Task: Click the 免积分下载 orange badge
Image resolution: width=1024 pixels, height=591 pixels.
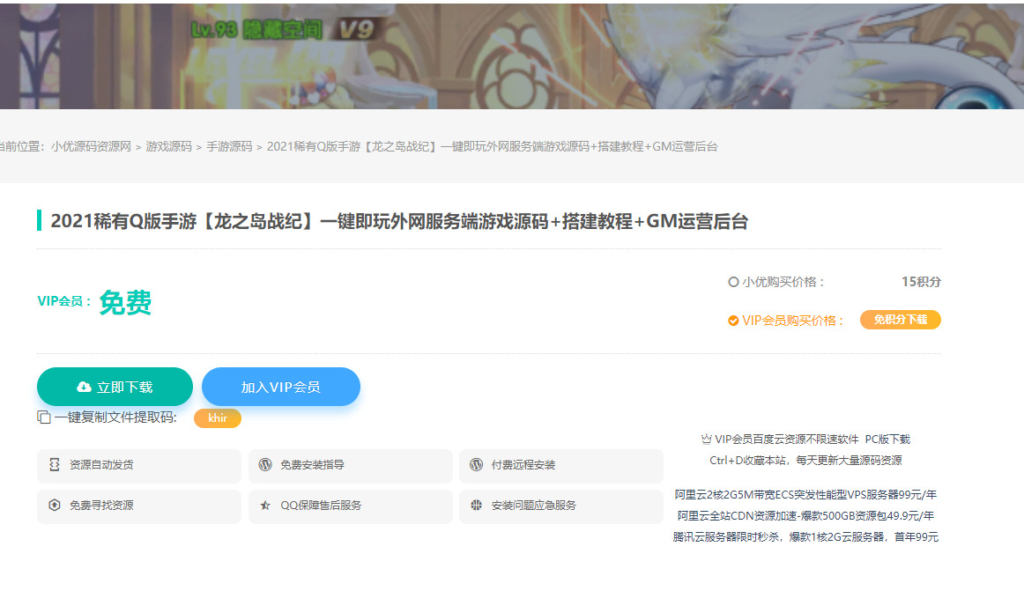Action: [x=900, y=319]
